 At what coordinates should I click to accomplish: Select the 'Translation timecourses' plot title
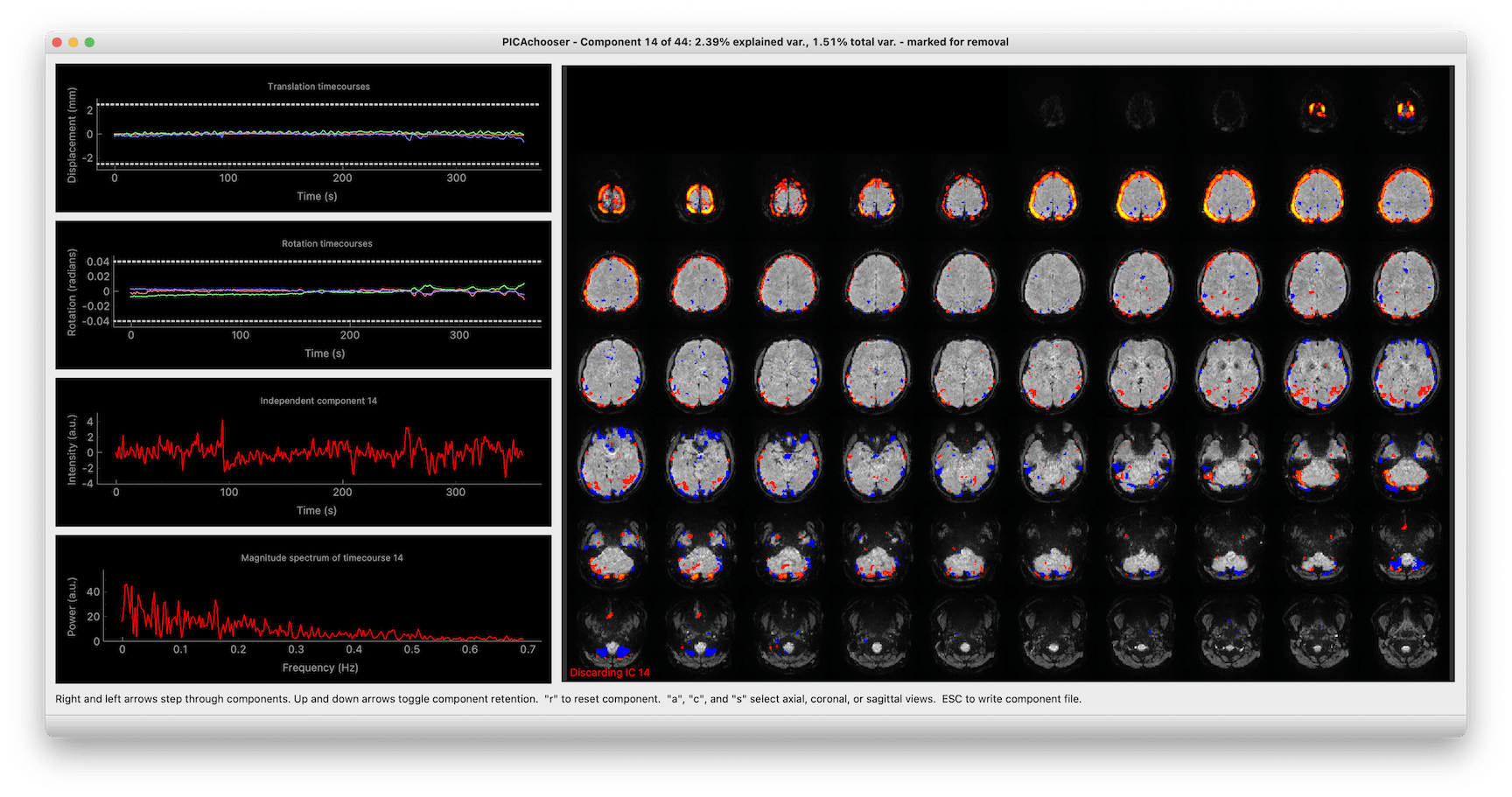coord(318,87)
